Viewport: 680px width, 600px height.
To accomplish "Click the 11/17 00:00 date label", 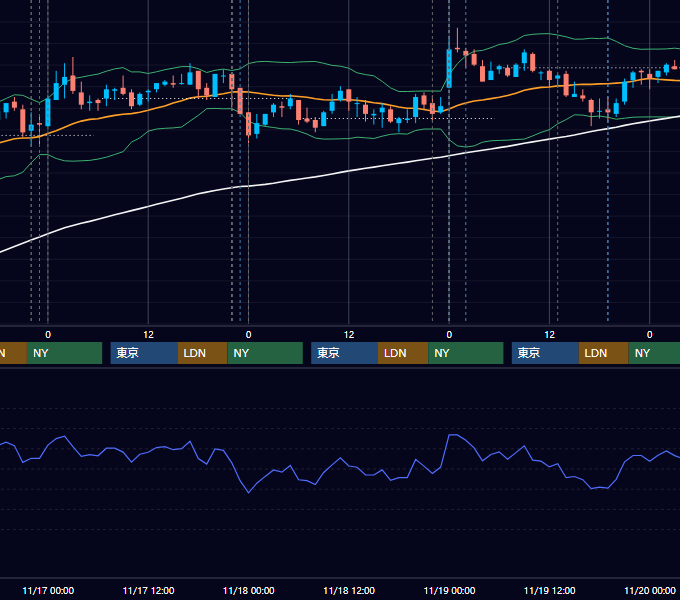I will (x=48, y=590).
